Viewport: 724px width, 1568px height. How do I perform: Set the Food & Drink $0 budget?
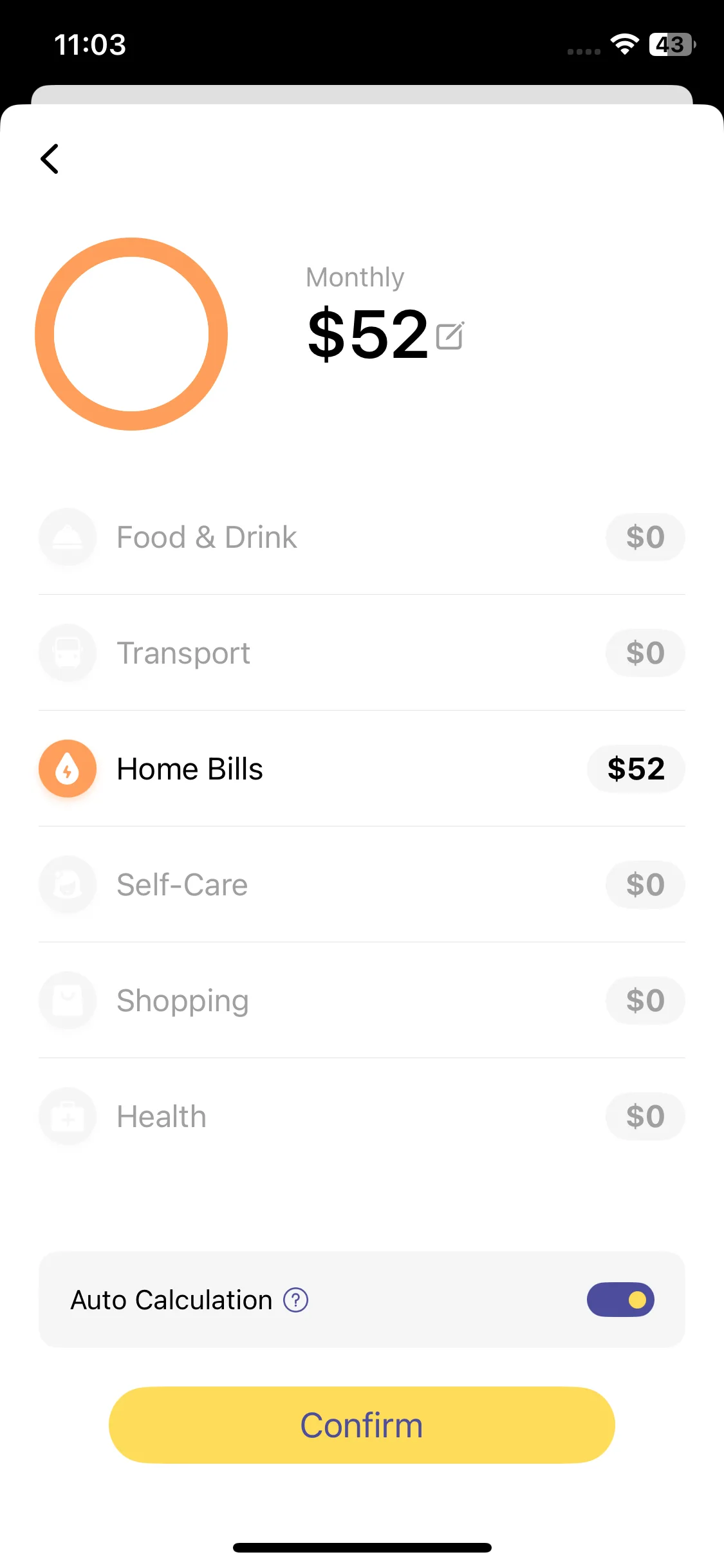coord(645,537)
